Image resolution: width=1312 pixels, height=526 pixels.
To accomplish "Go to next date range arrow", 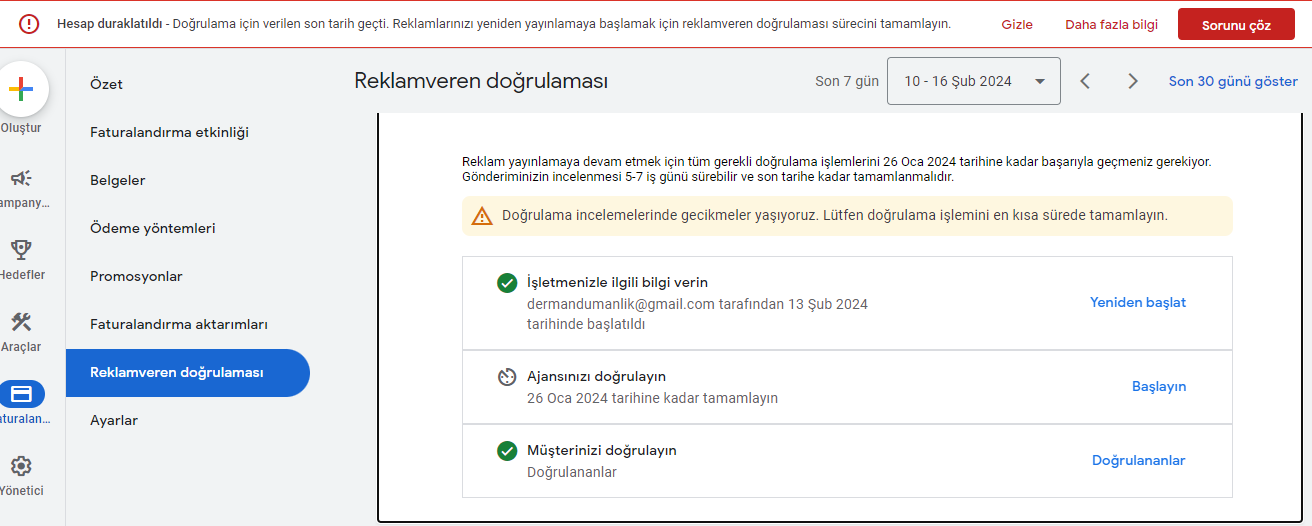I will coord(1133,81).
